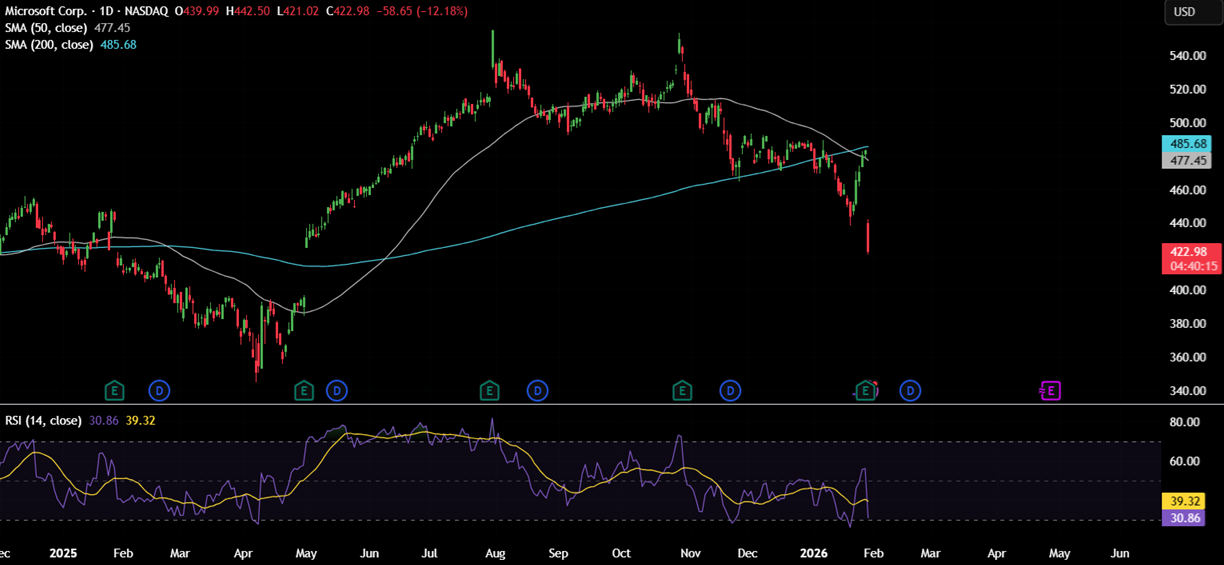Click the dividend icon near February 2026
The image size is (1224, 565).
(910, 390)
